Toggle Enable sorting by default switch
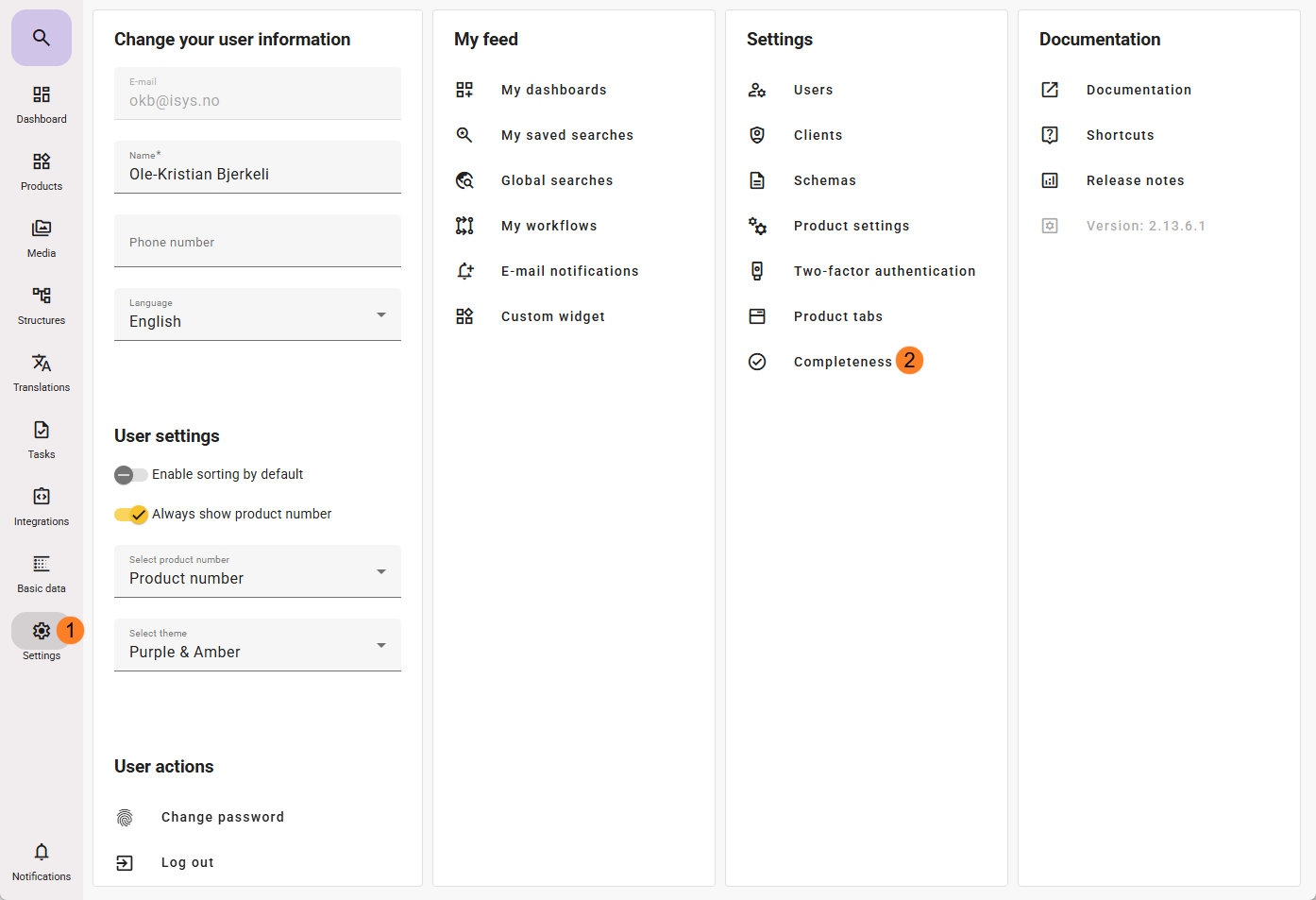Image resolution: width=1316 pixels, height=900 pixels. (130, 475)
